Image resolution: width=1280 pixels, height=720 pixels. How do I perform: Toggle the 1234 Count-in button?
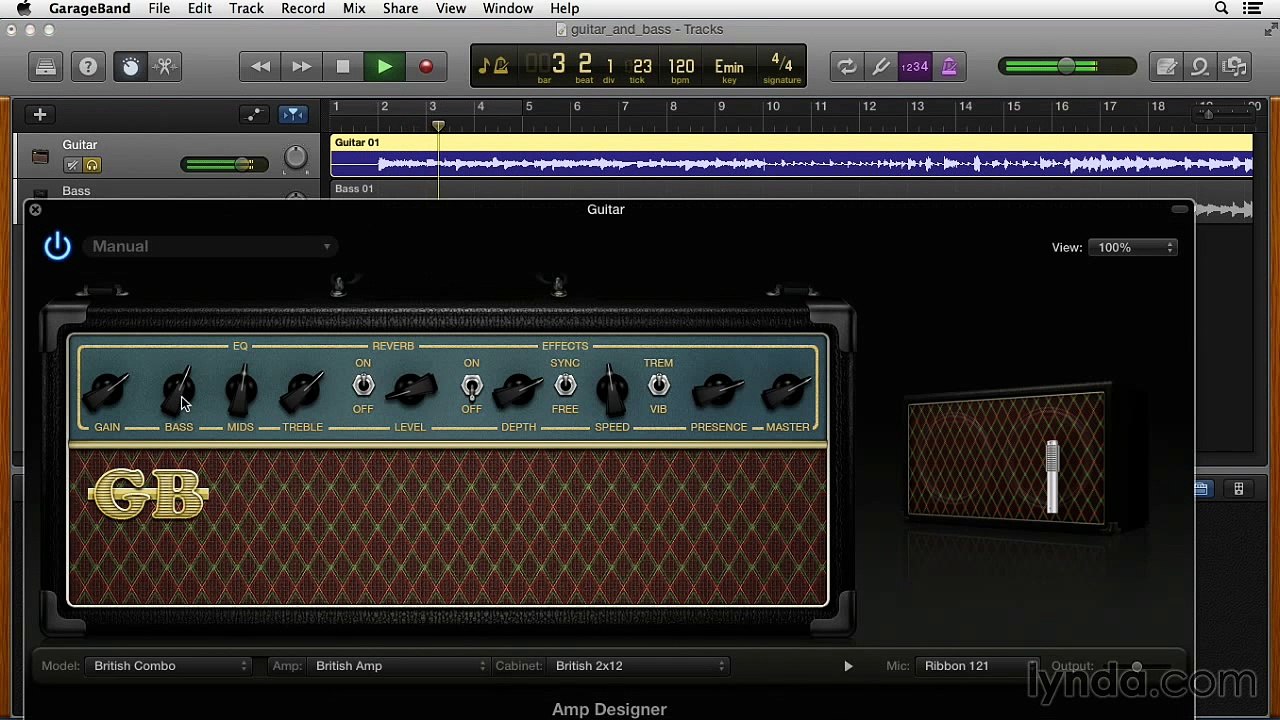click(x=914, y=67)
